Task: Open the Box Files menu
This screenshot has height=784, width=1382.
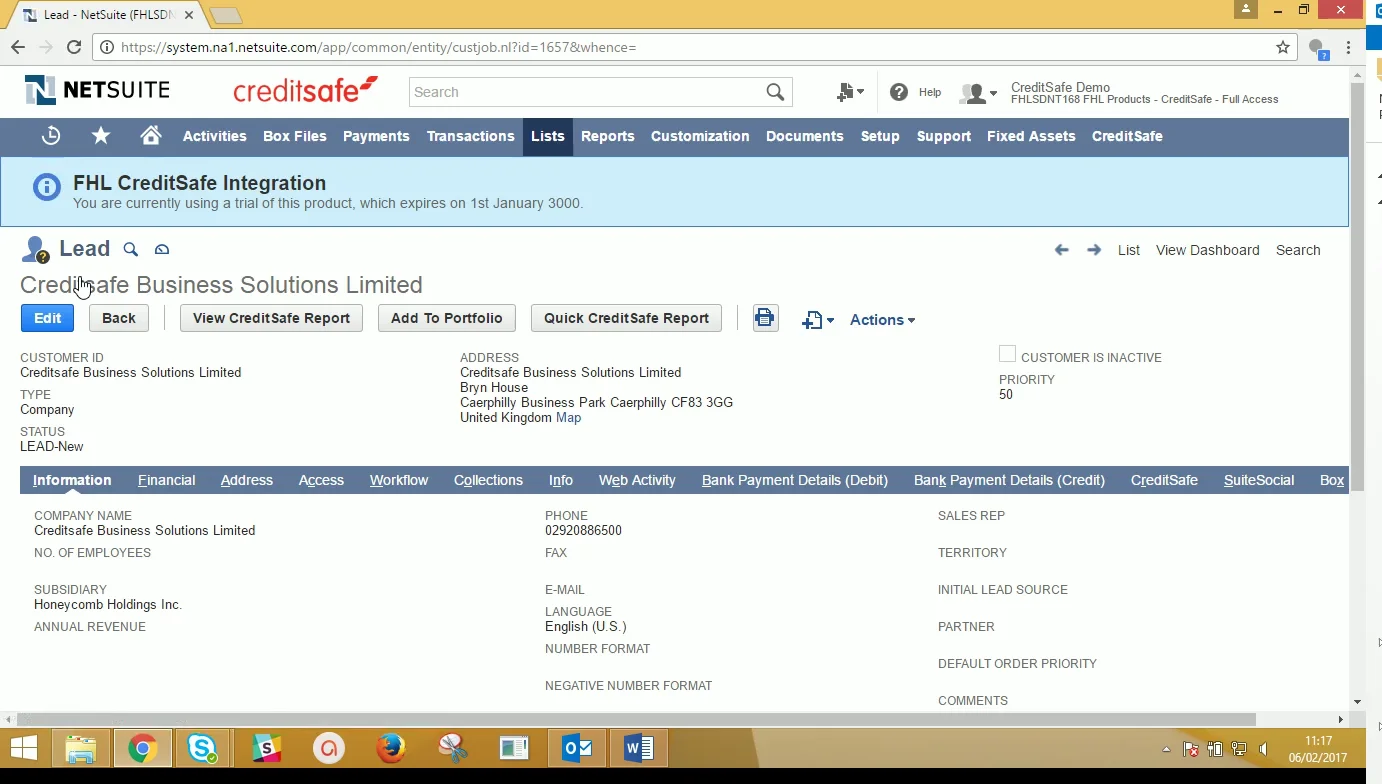Action: 295,136
